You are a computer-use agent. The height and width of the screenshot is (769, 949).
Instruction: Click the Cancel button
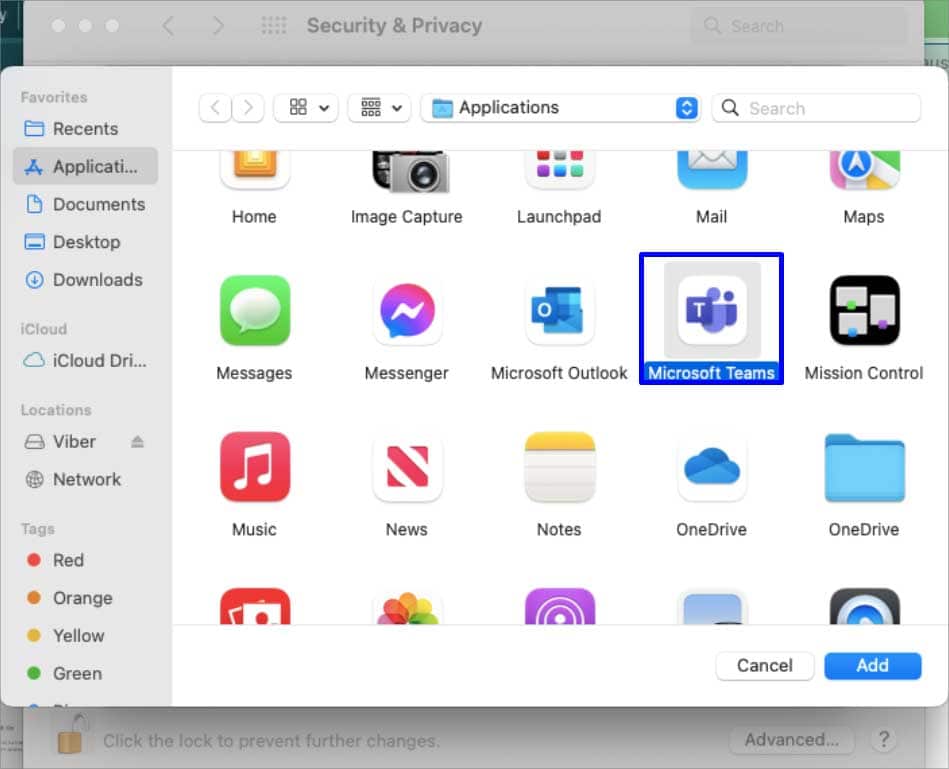(764, 666)
